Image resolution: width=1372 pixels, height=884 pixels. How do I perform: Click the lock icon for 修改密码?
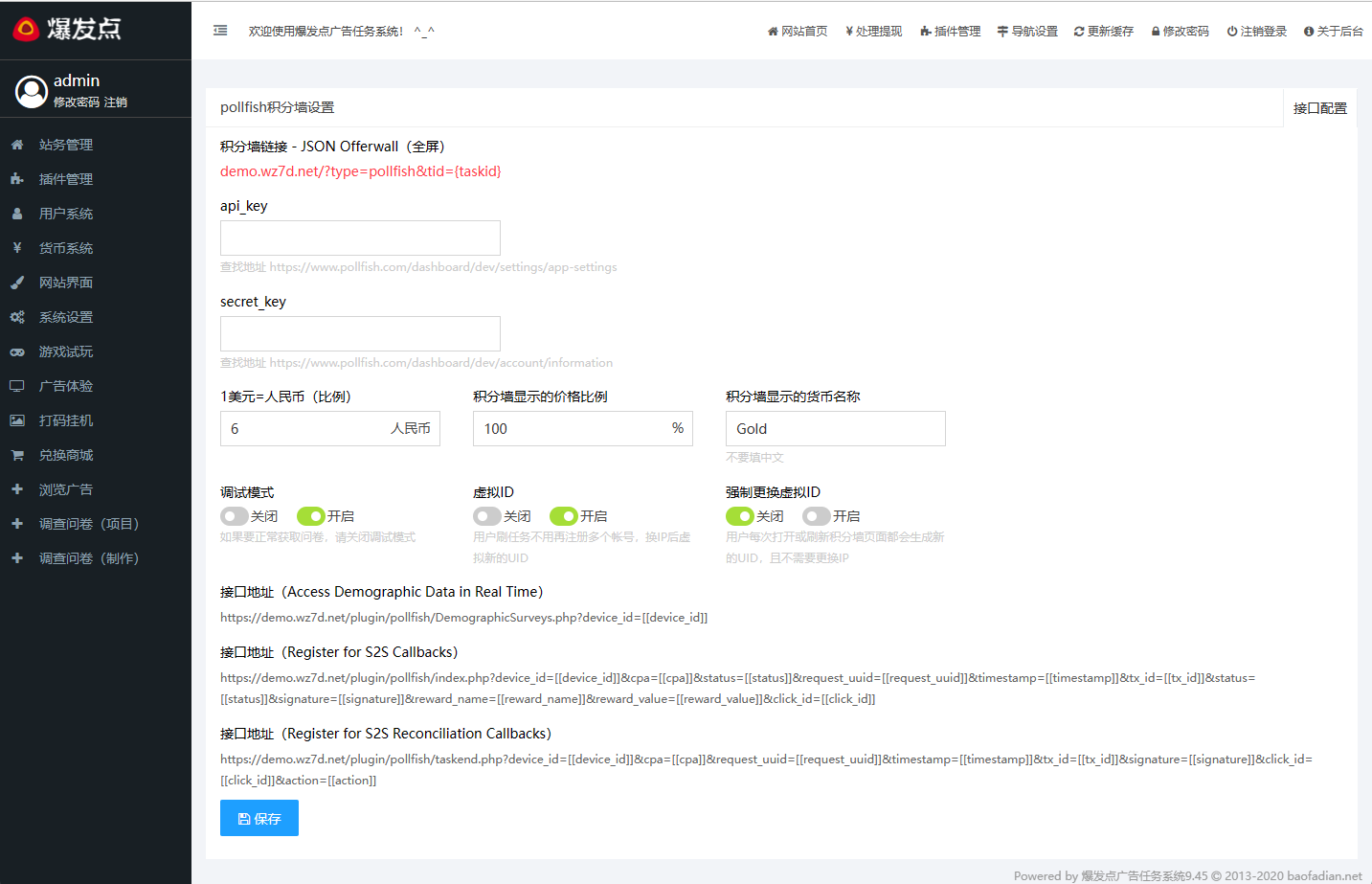[1156, 32]
